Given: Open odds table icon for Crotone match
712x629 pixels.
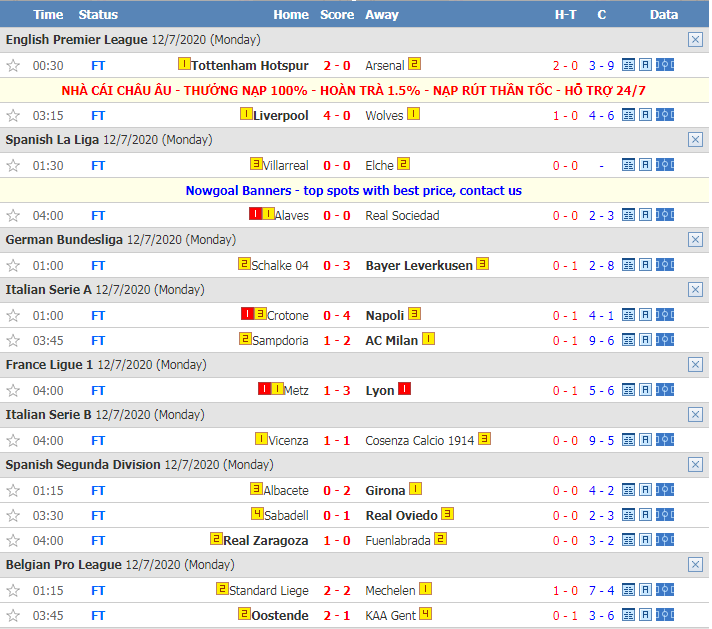Looking at the screenshot, I should click(x=628, y=315).
